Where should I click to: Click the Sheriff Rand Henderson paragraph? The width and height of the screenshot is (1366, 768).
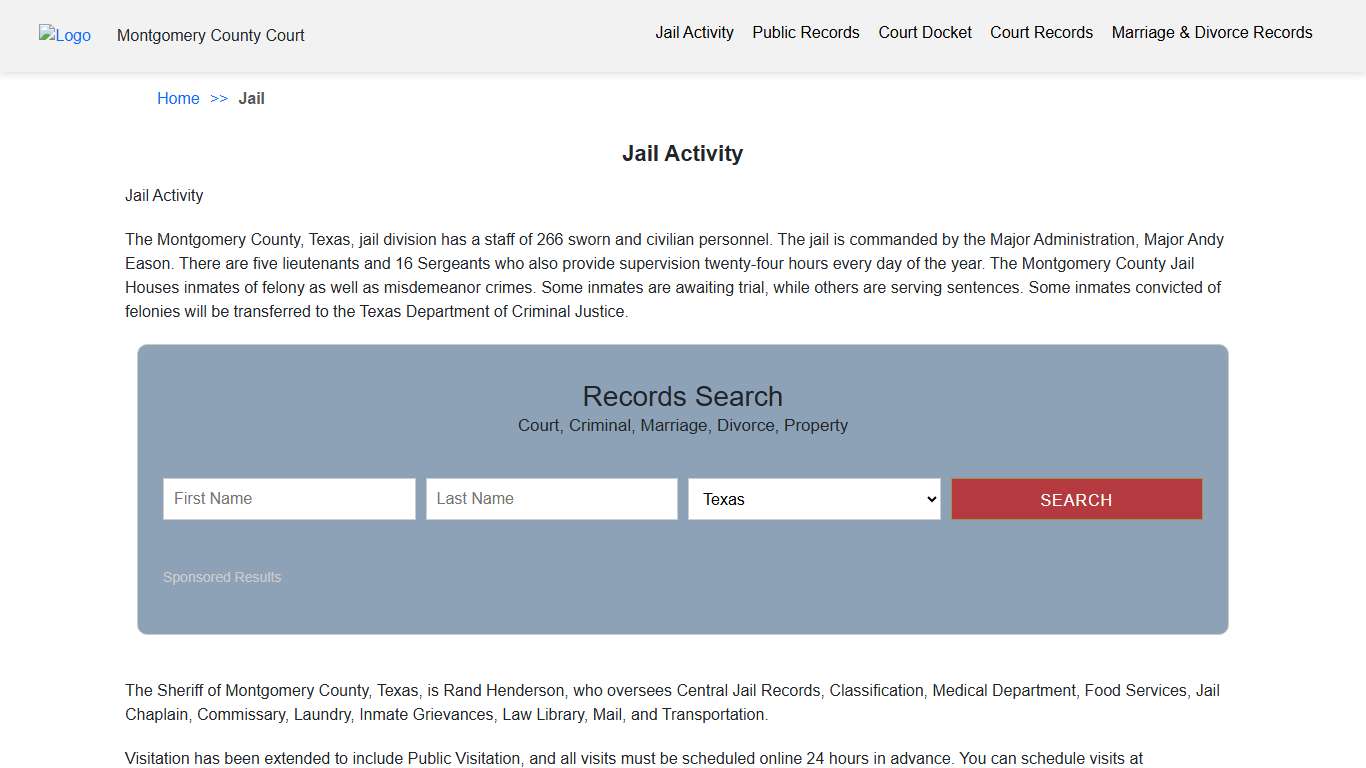point(672,701)
